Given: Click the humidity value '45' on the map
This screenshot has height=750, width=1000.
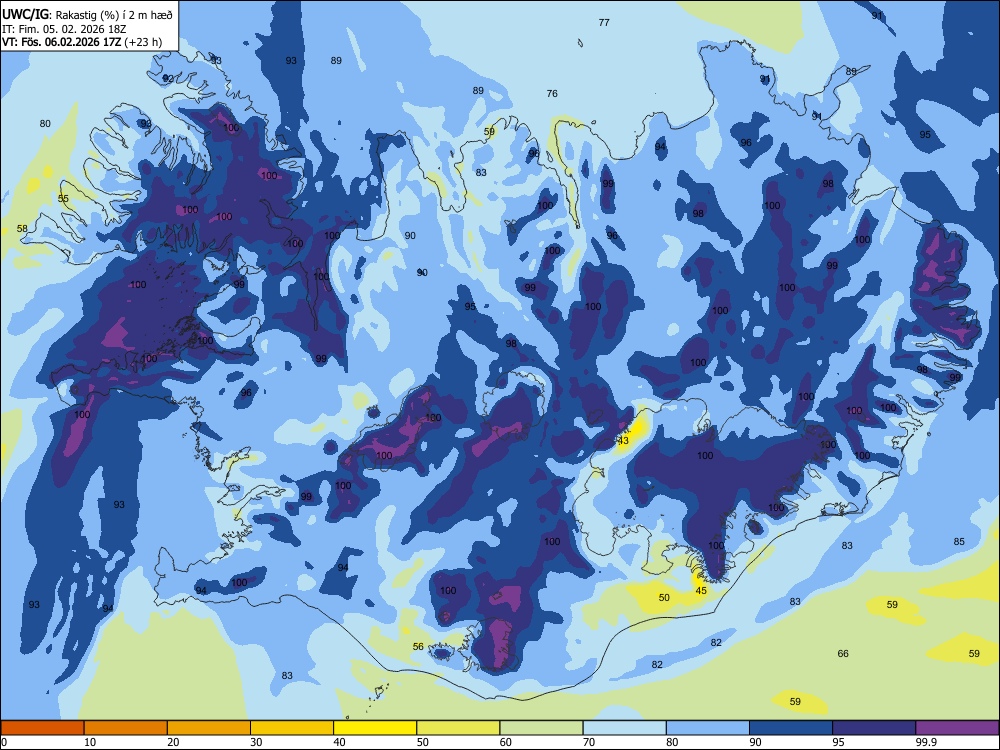Looking at the screenshot, I should 701,591.
